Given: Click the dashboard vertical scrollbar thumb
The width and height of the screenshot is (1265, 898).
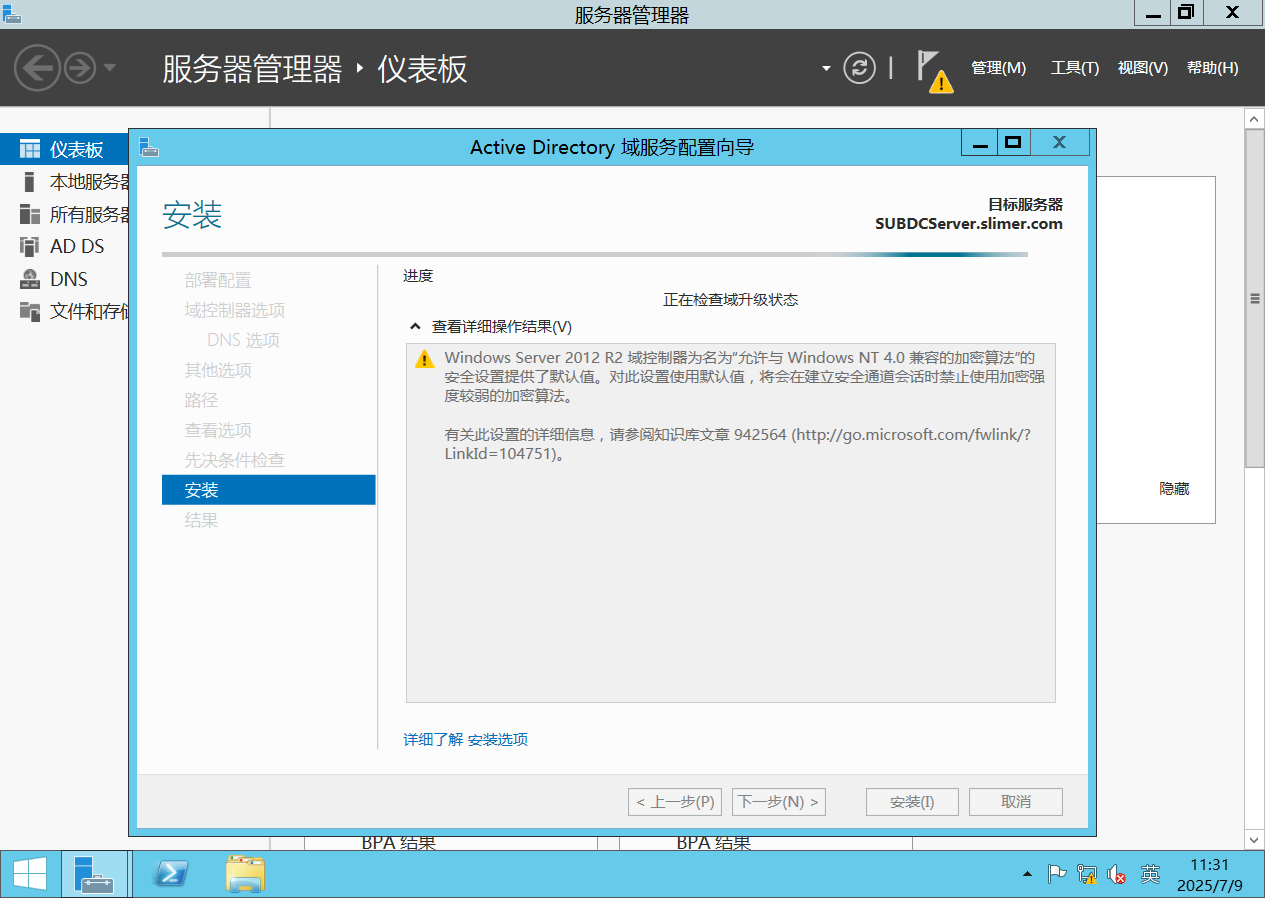Looking at the screenshot, I should [x=1254, y=297].
